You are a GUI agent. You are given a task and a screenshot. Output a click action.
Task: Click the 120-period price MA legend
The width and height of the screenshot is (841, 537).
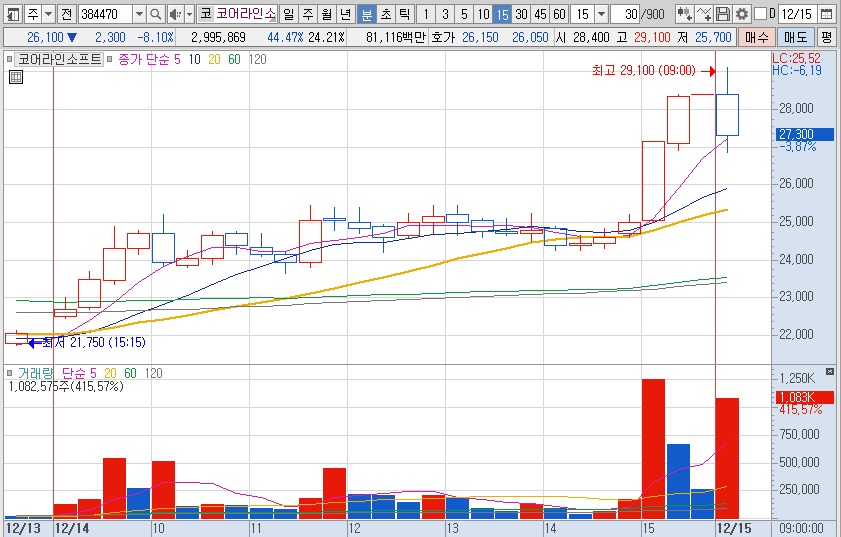tap(257, 60)
